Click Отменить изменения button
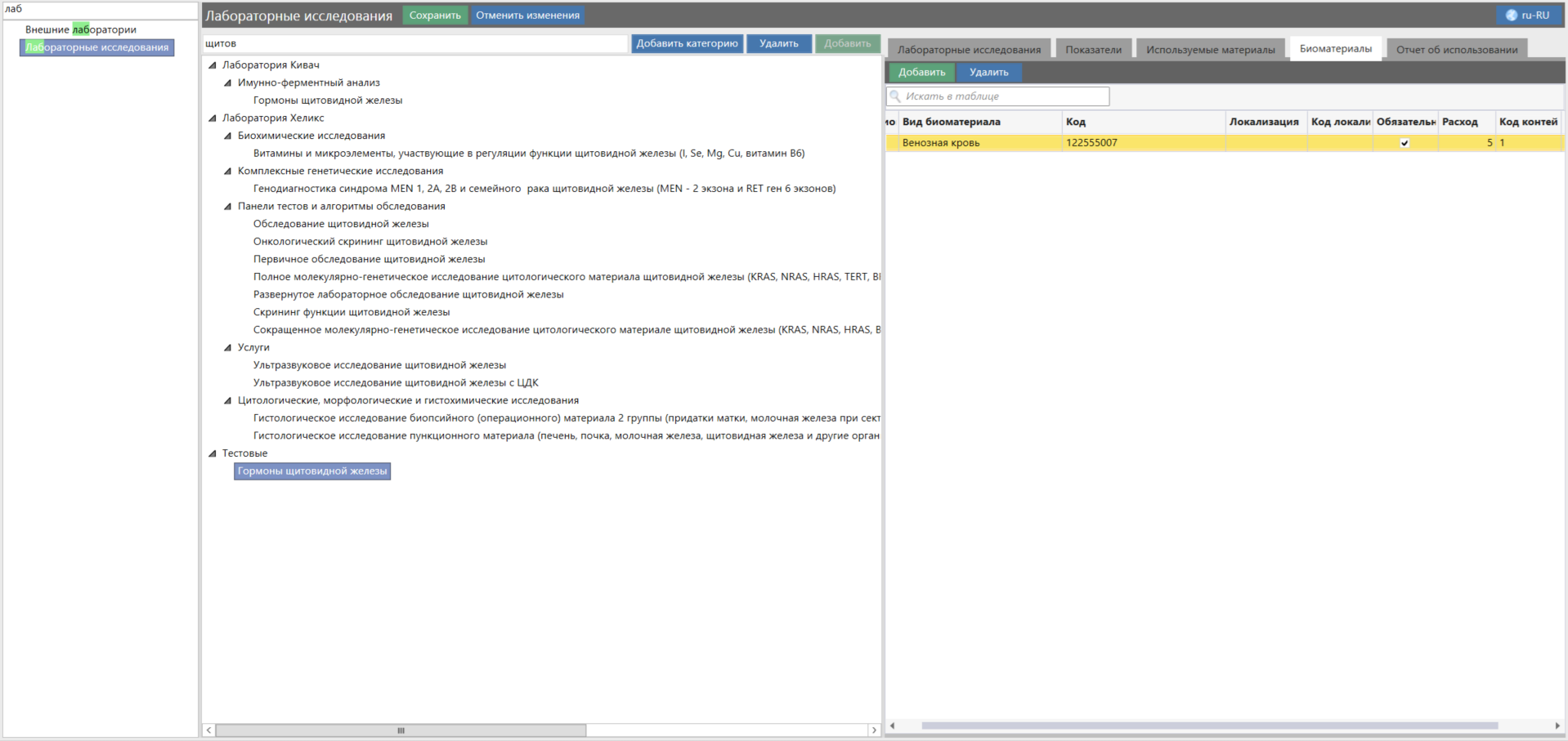The image size is (1568, 741). [527, 16]
